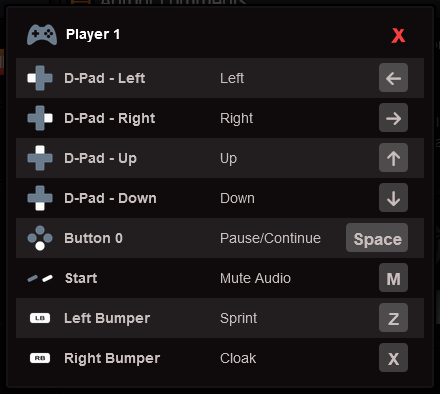Select the D-Pad Down icon
This screenshot has height=394, width=440.
40,198
